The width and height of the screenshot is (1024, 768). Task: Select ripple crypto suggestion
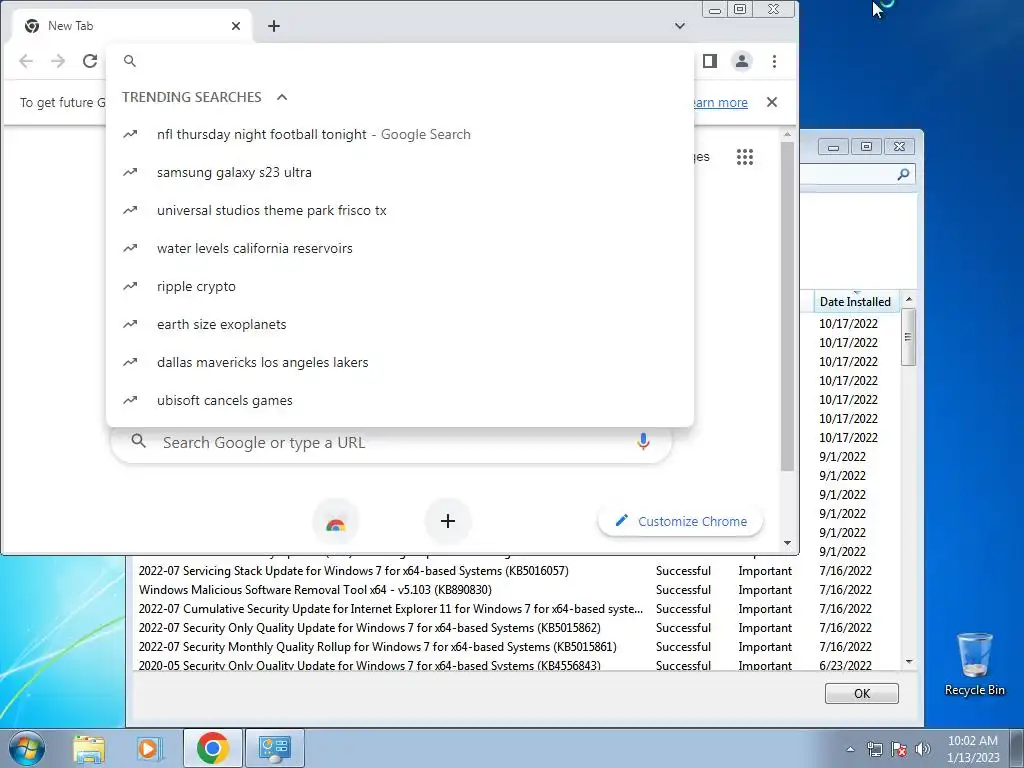[x=400, y=286]
